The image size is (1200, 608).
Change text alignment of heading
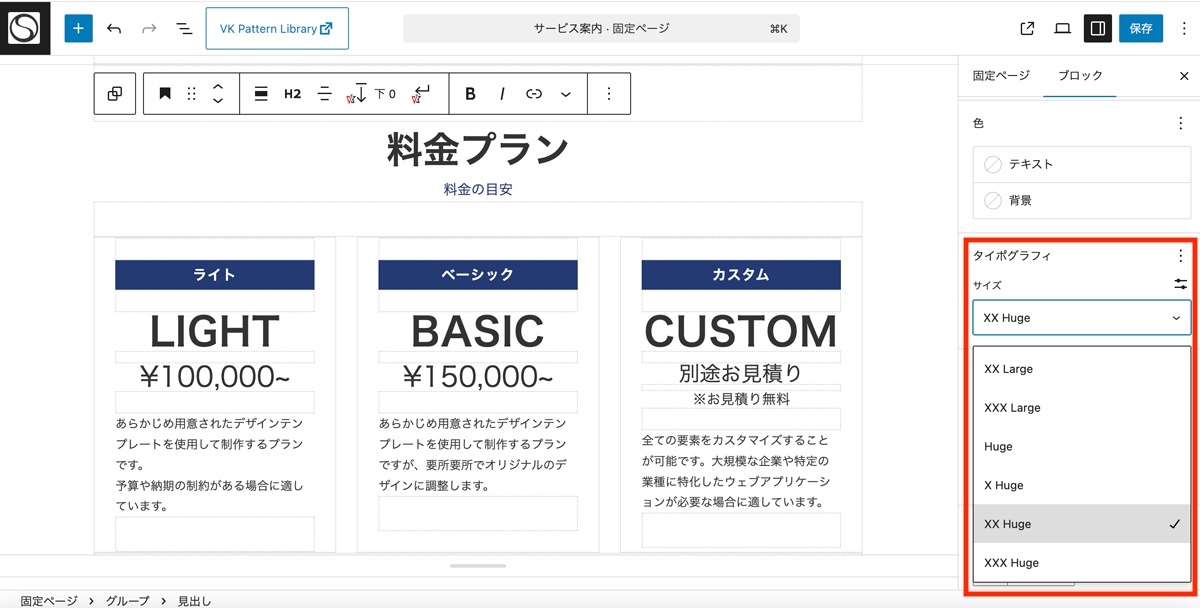[x=324, y=94]
